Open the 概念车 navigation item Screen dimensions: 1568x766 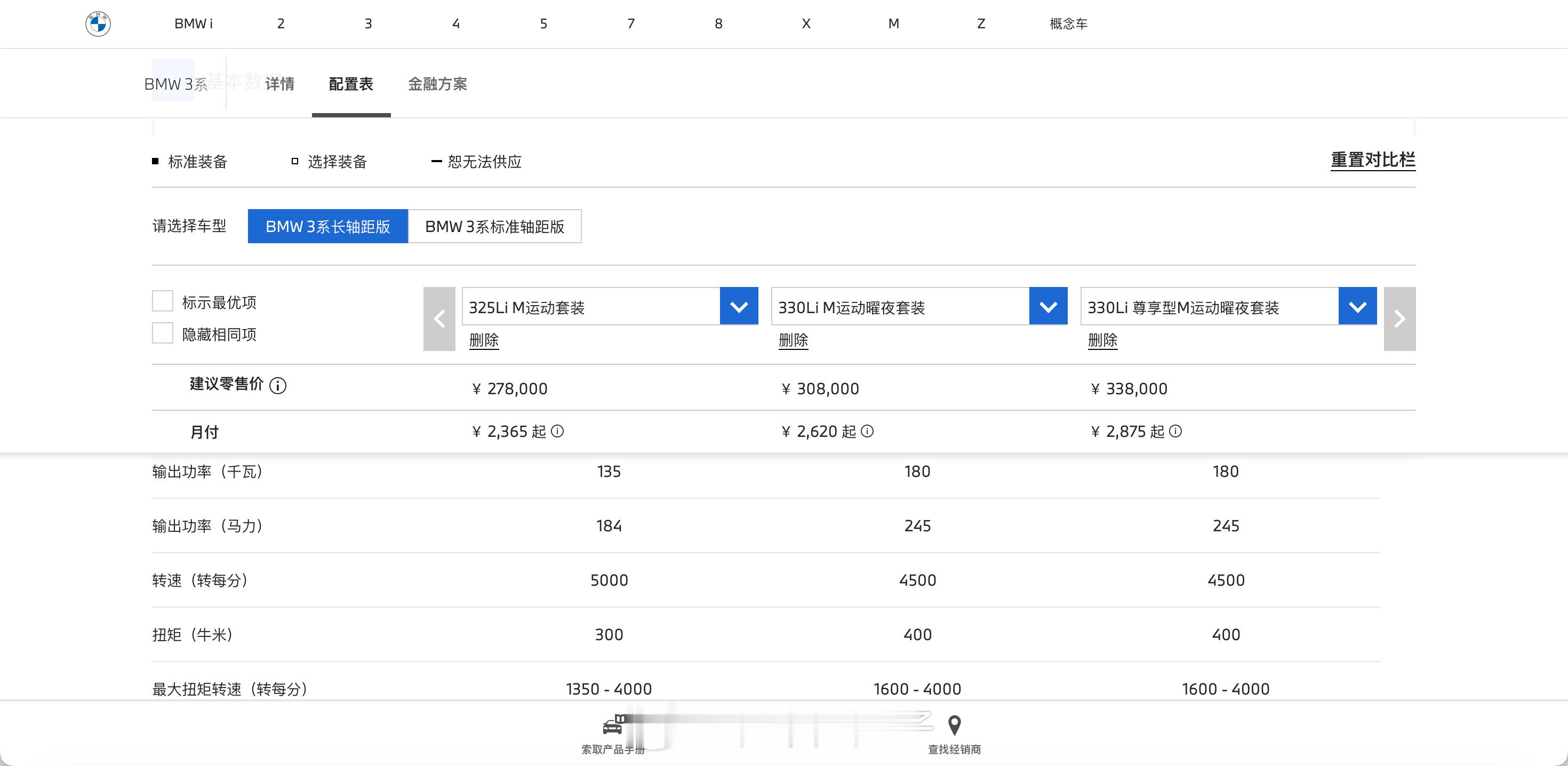point(1068,24)
